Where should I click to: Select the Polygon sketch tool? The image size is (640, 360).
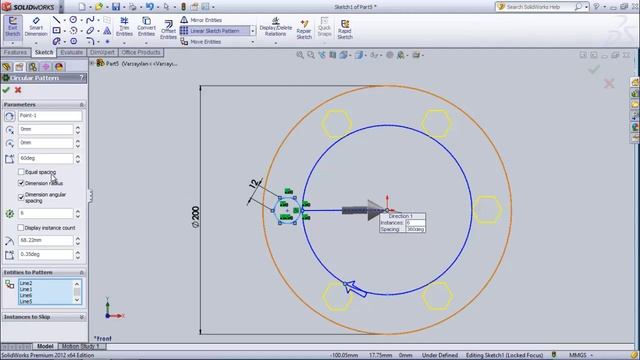coord(73,41)
